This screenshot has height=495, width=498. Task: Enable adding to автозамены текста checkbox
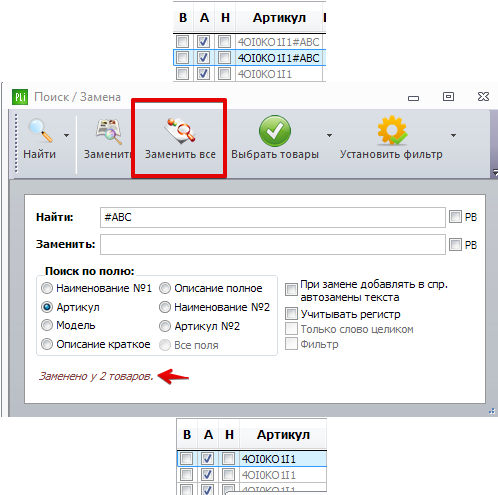[291, 289]
